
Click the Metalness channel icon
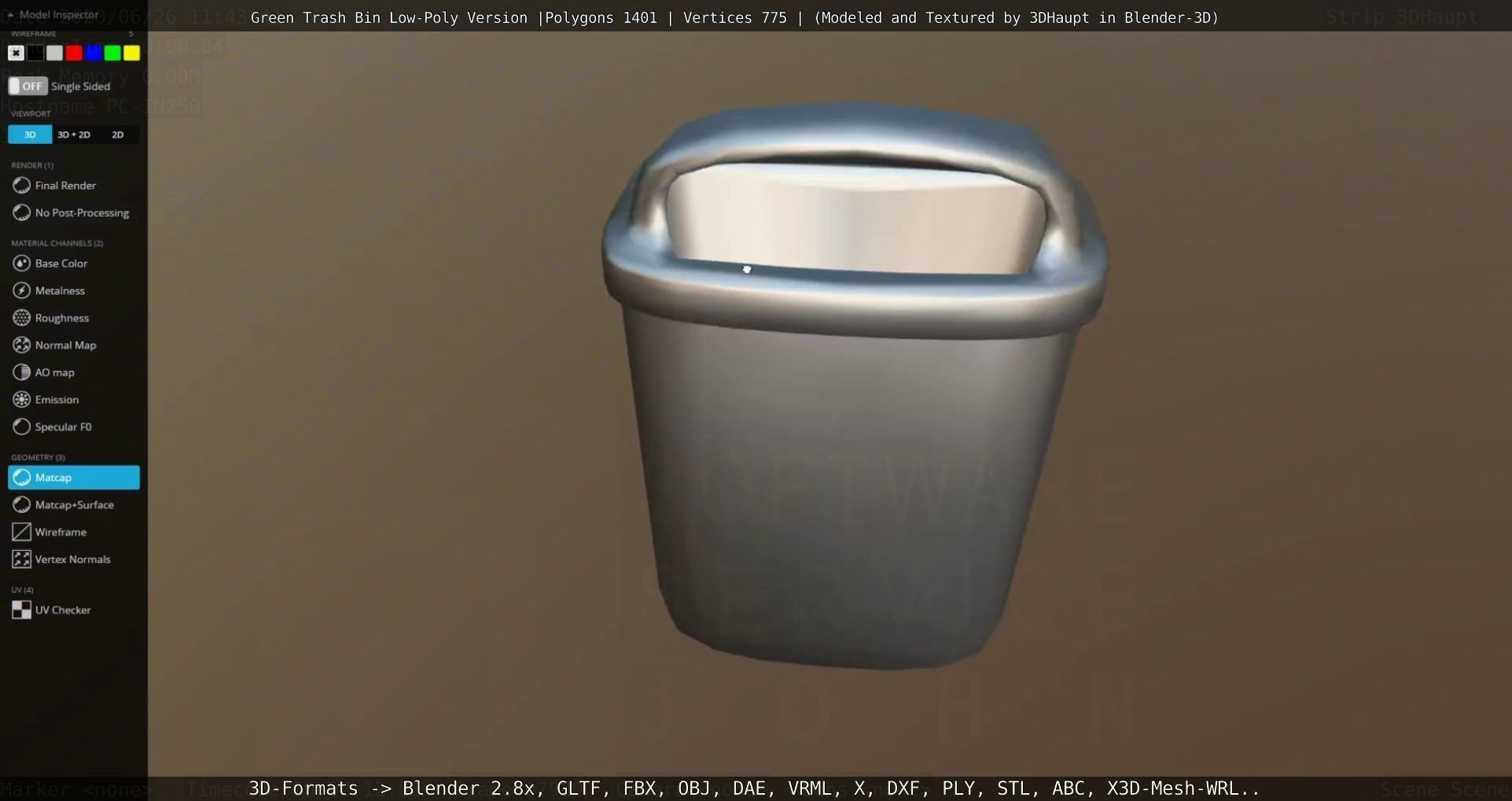22,291
